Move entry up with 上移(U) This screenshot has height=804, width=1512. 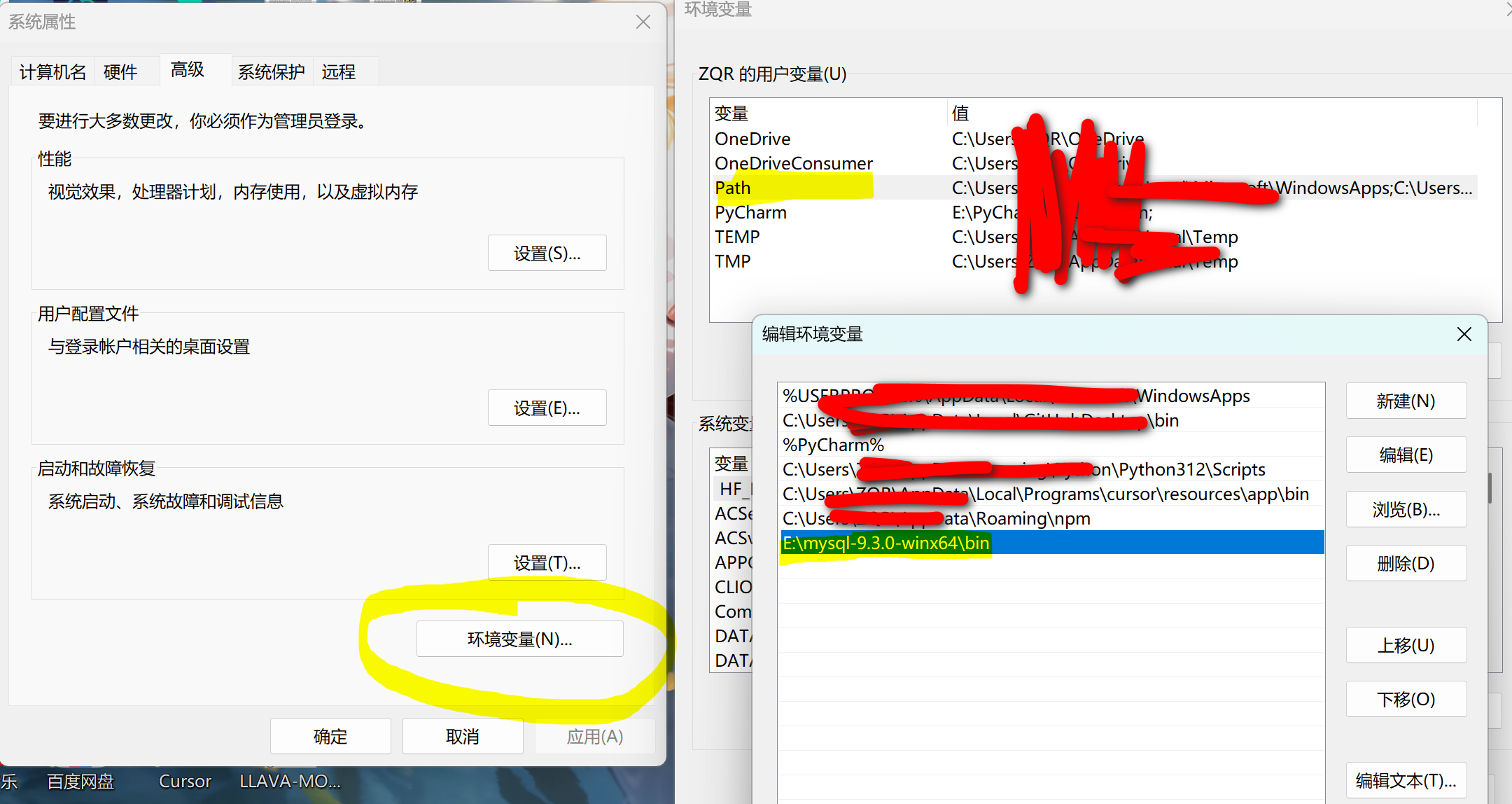(1406, 645)
